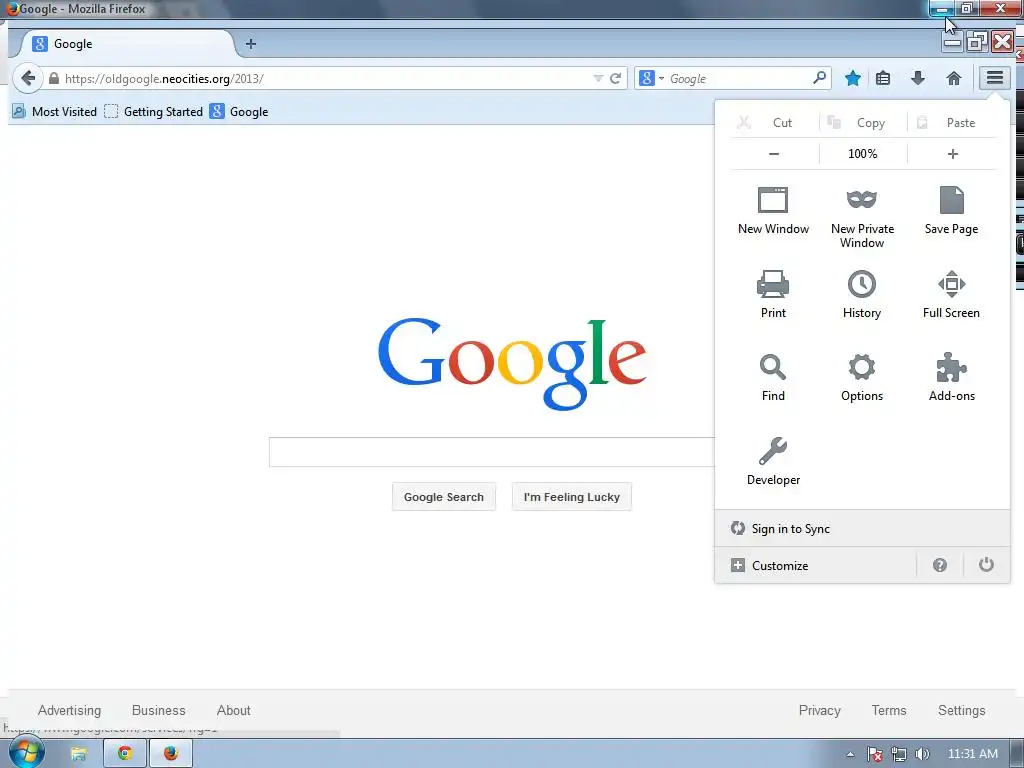Image resolution: width=1024 pixels, height=768 pixels.
Task: Click the Exit Firefox power icon
Action: 986,565
